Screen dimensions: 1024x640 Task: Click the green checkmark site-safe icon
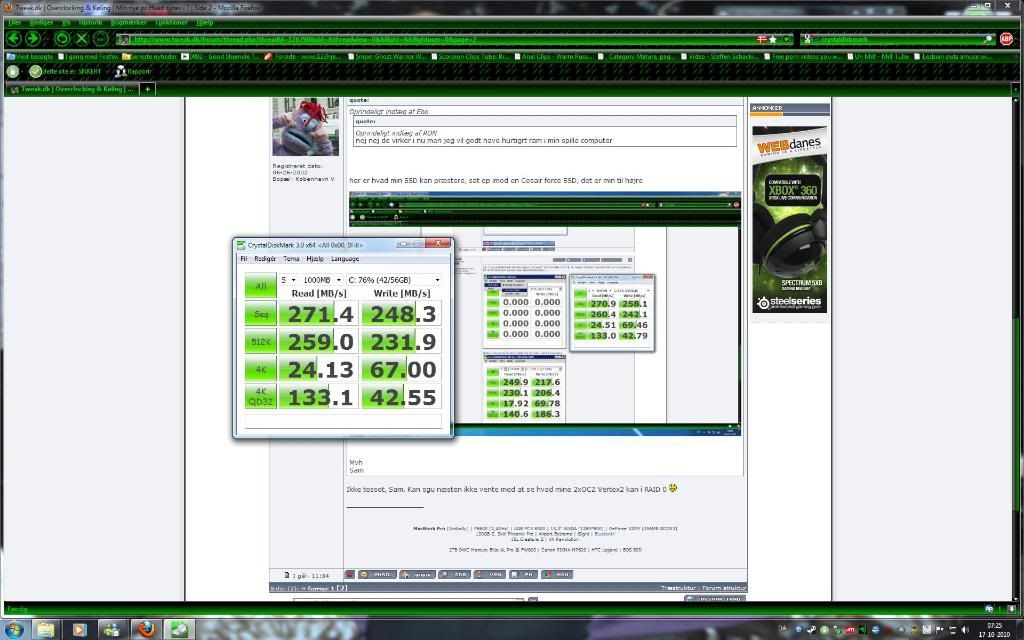35,71
